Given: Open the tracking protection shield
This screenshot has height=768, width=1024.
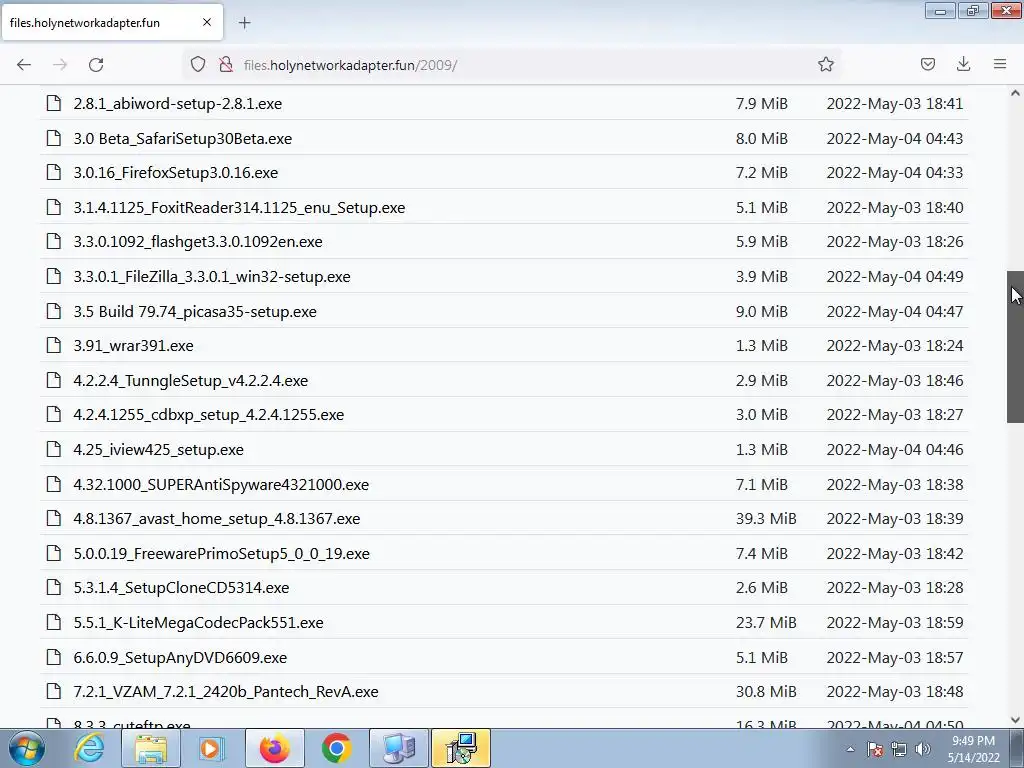Looking at the screenshot, I should tap(198, 65).
